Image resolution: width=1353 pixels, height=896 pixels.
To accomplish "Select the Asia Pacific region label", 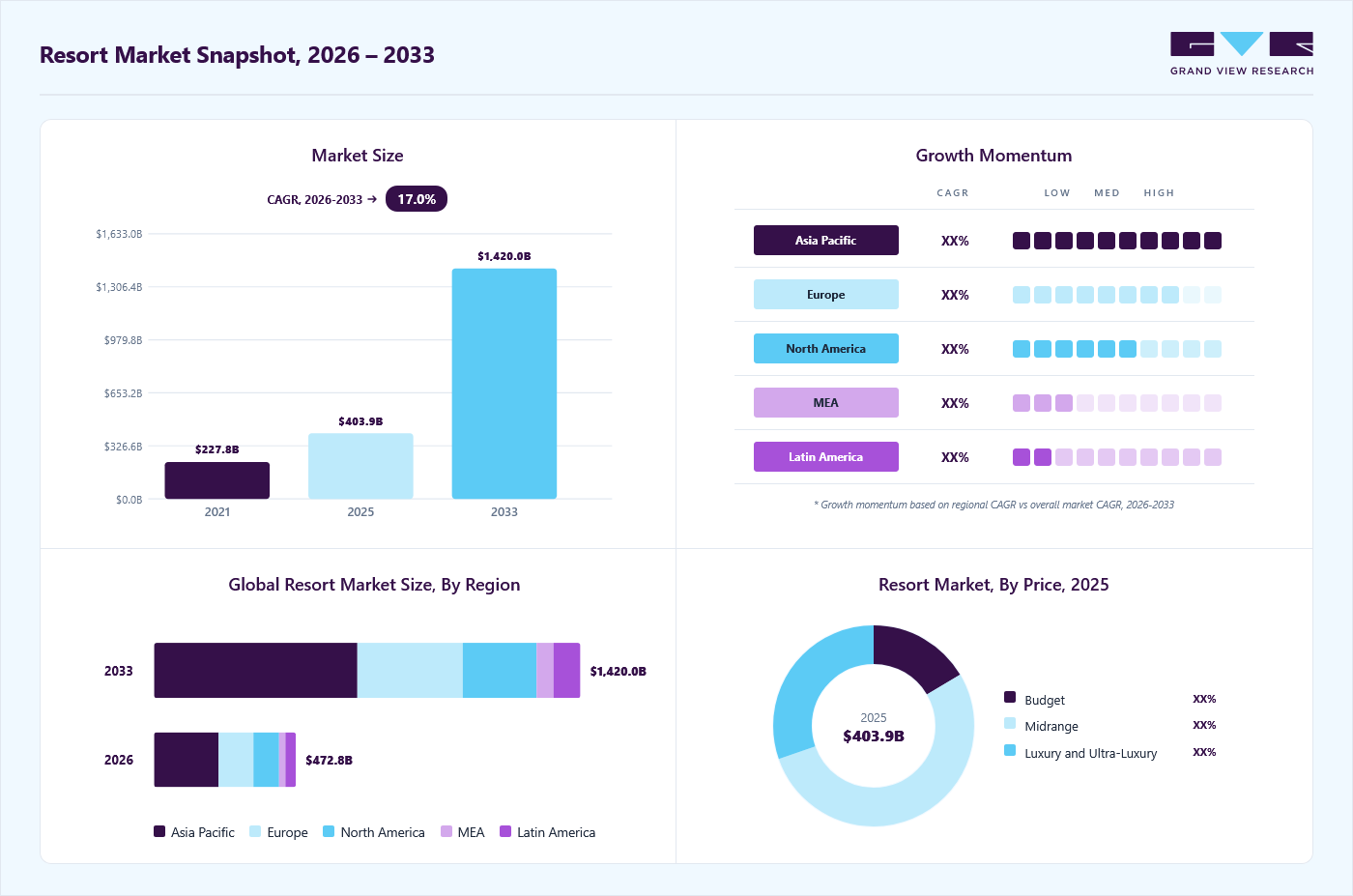I will 826,241.
